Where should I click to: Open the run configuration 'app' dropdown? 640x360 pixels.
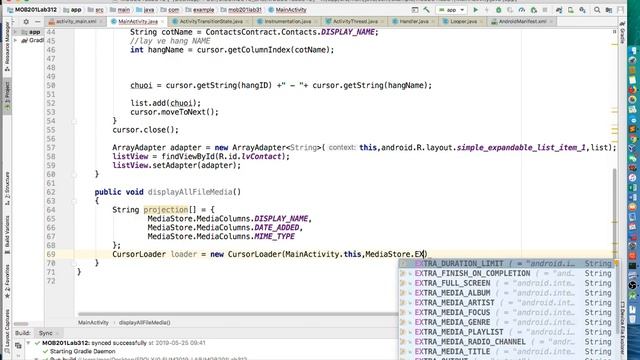click(451, 10)
